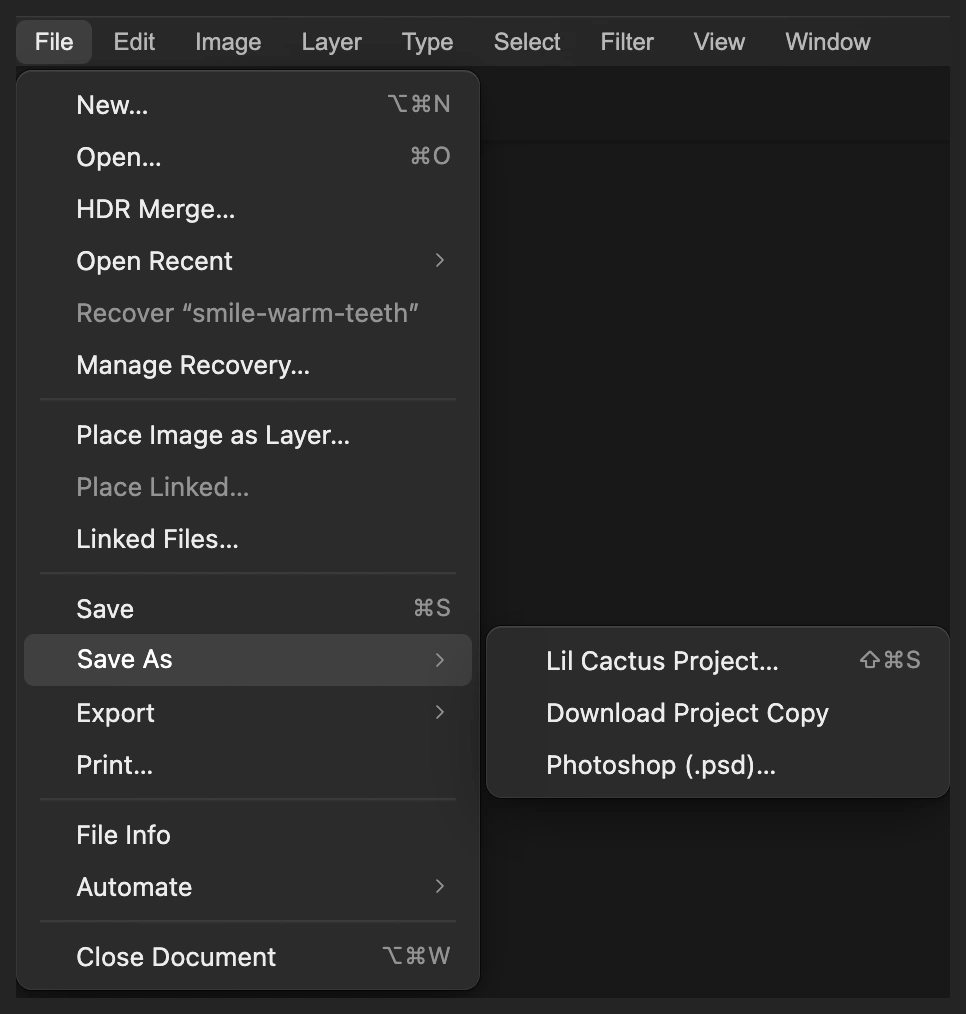Expand the Export submenu chevron
The width and height of the screenshot is (966, 1014).
pyautogui.click(x=440, y=712)
